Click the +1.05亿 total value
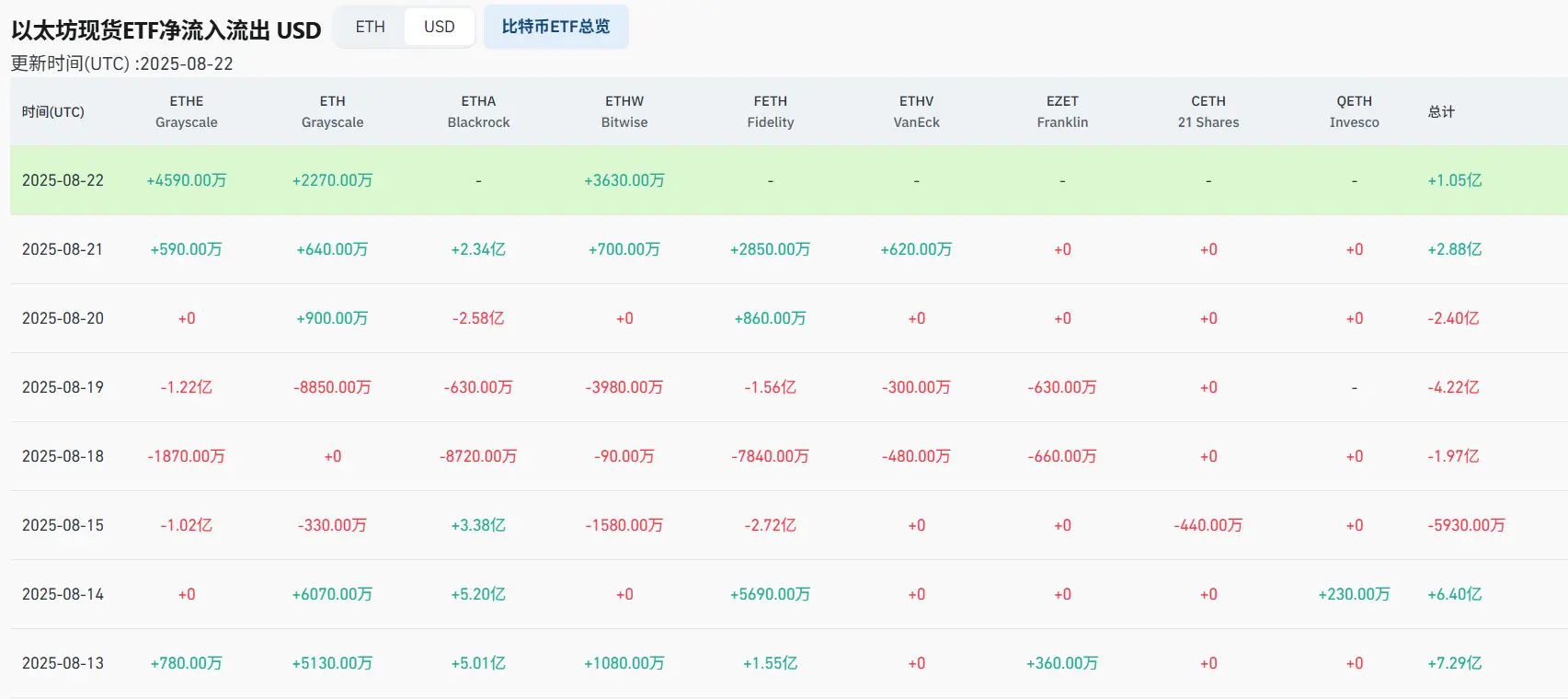This screenshot has width=1568, height=699. 1455,180
